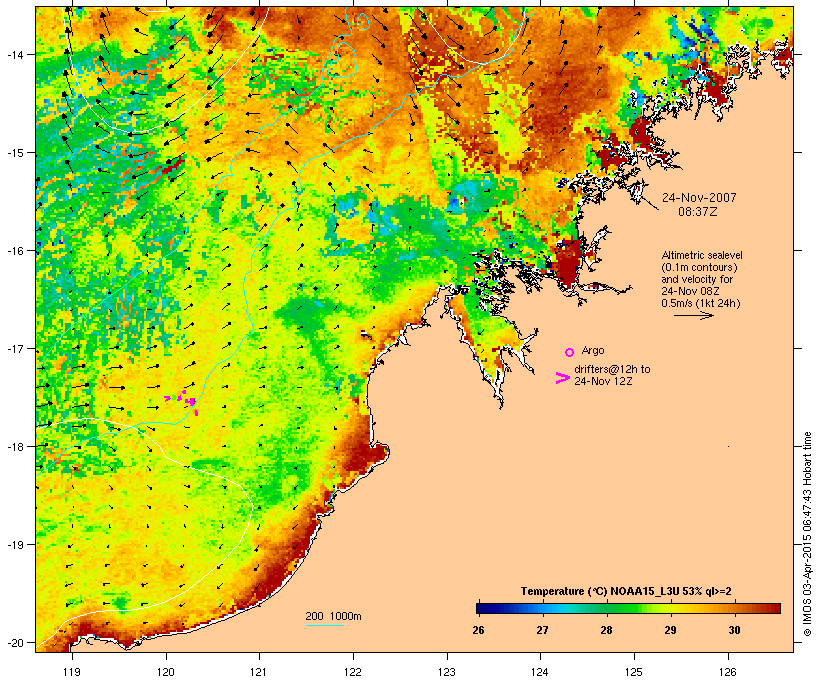This screenshot has height=680, width=820.
Task: Click the Temperature NOAA15_L3U colorbar title
Action: [626, 591]
